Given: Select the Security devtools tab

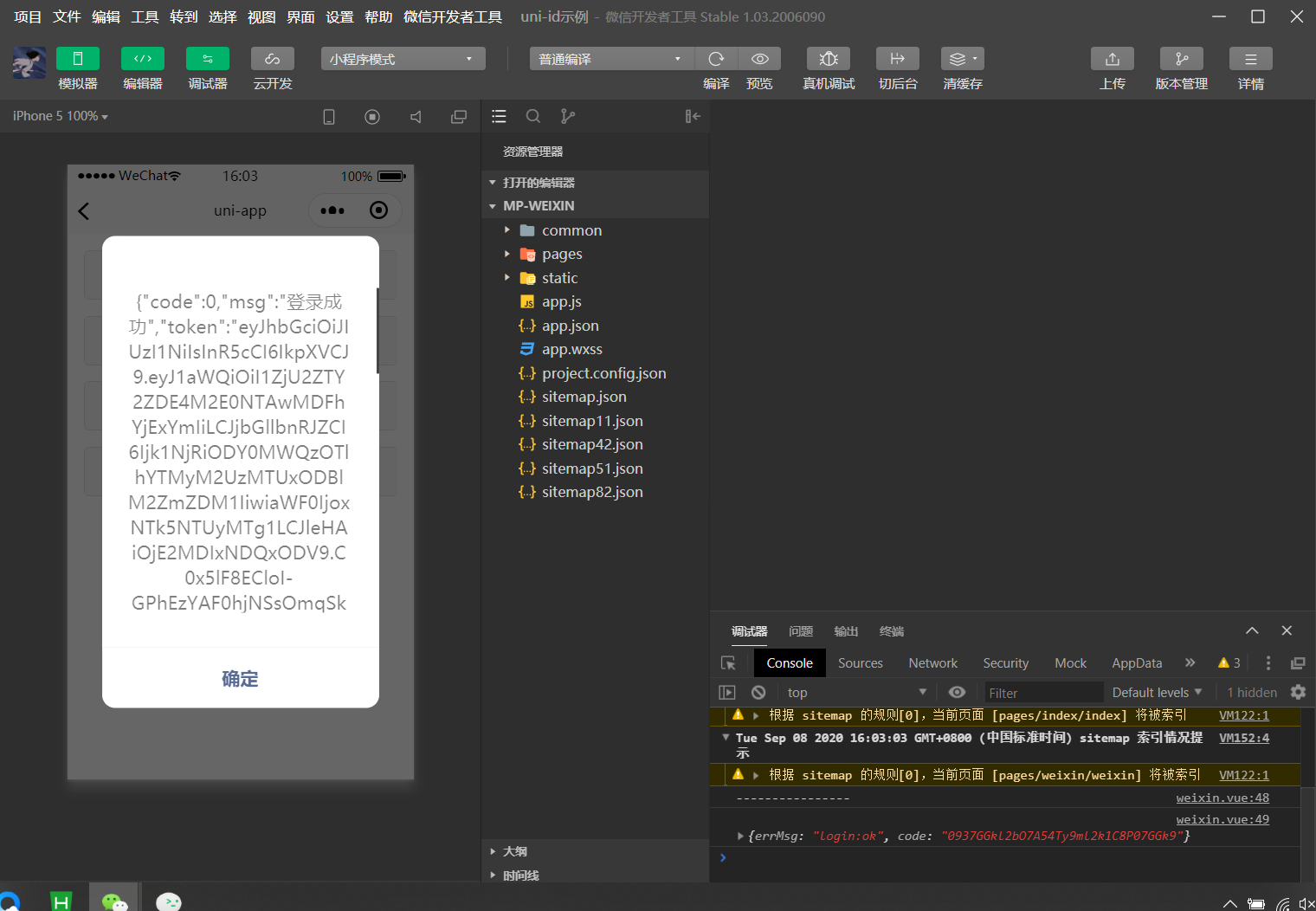Looking at the screenshot, I should pos(1006,662).
